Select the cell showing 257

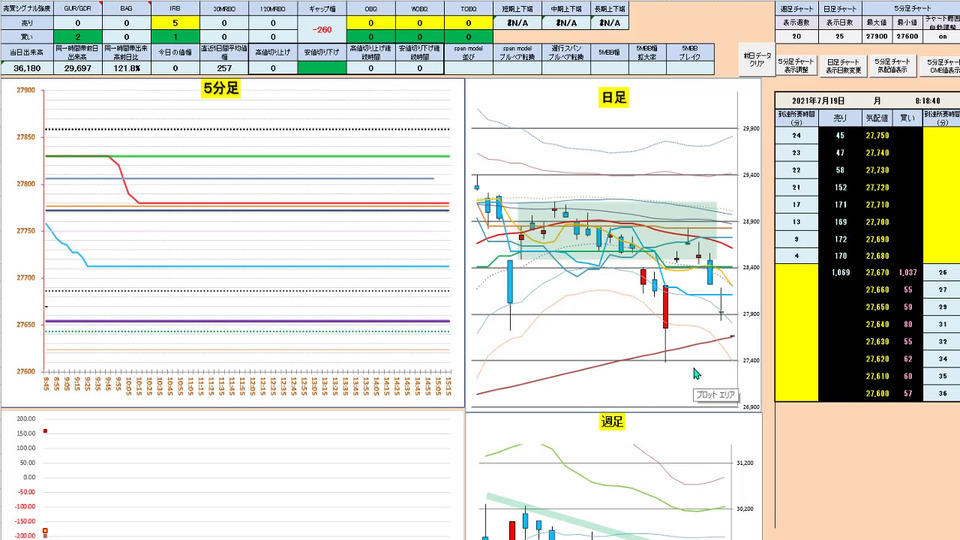[224, 68]
